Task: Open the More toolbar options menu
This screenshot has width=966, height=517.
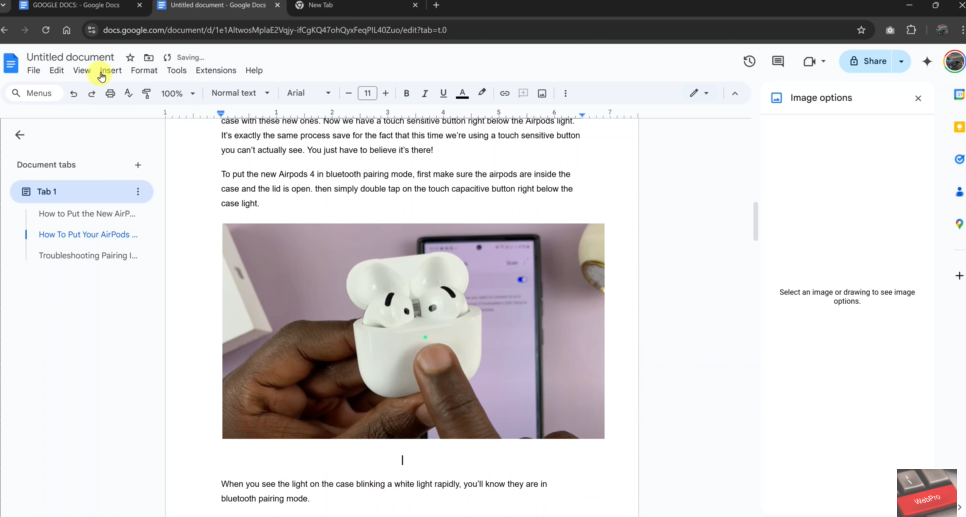Action: [566, 94]
